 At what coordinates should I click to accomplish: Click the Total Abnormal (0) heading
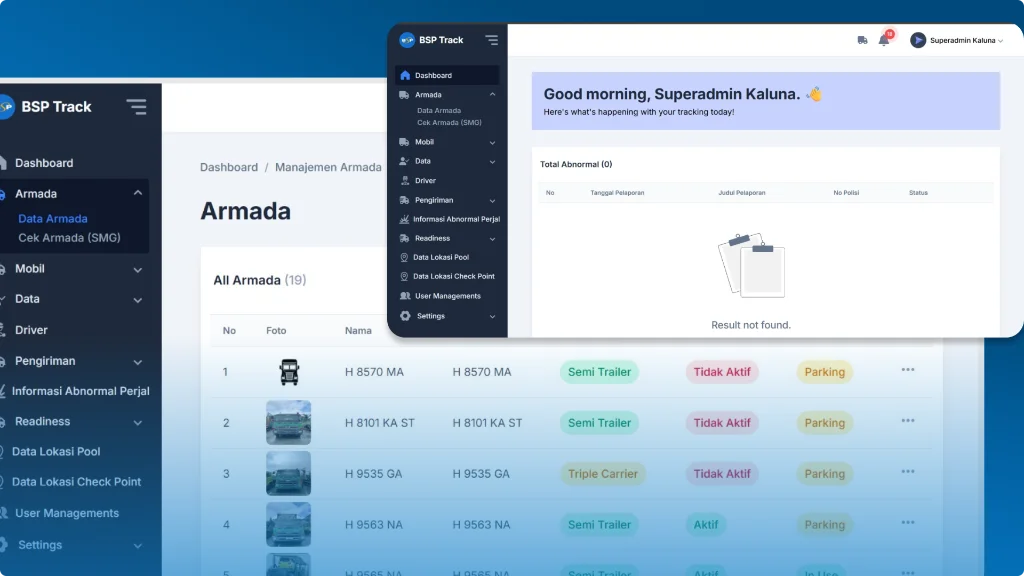pyautogui.click(x=575, y=164)
